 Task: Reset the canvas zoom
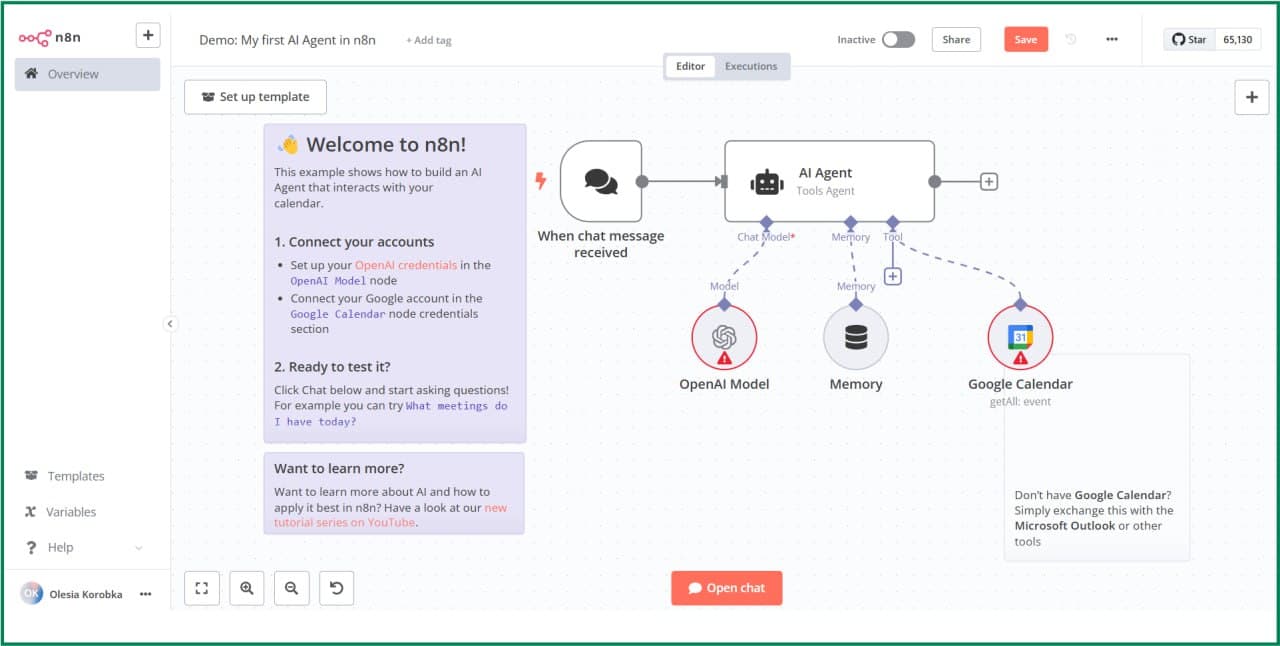coord(337,588)
